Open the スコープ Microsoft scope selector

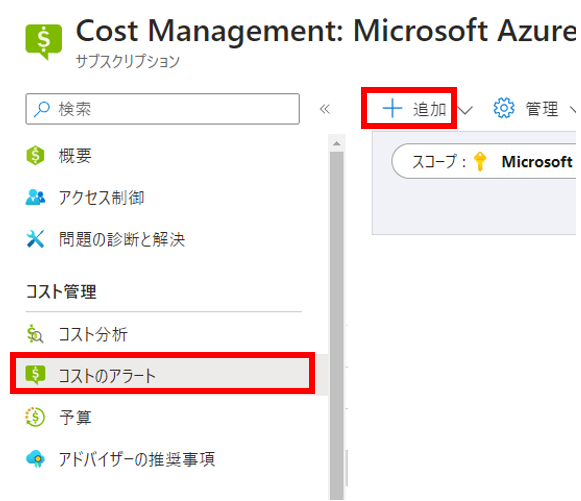[484, 162]
